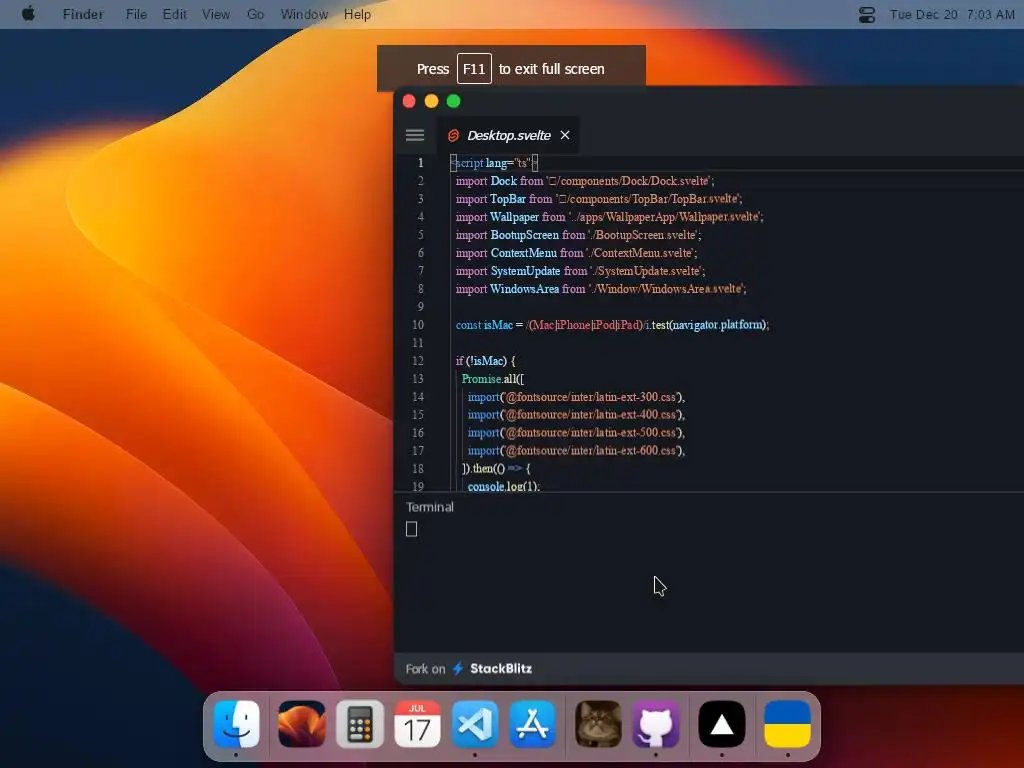Click the red close window button
The height and width of the screenshot is (768, 1024).
[x=409, y=101]
